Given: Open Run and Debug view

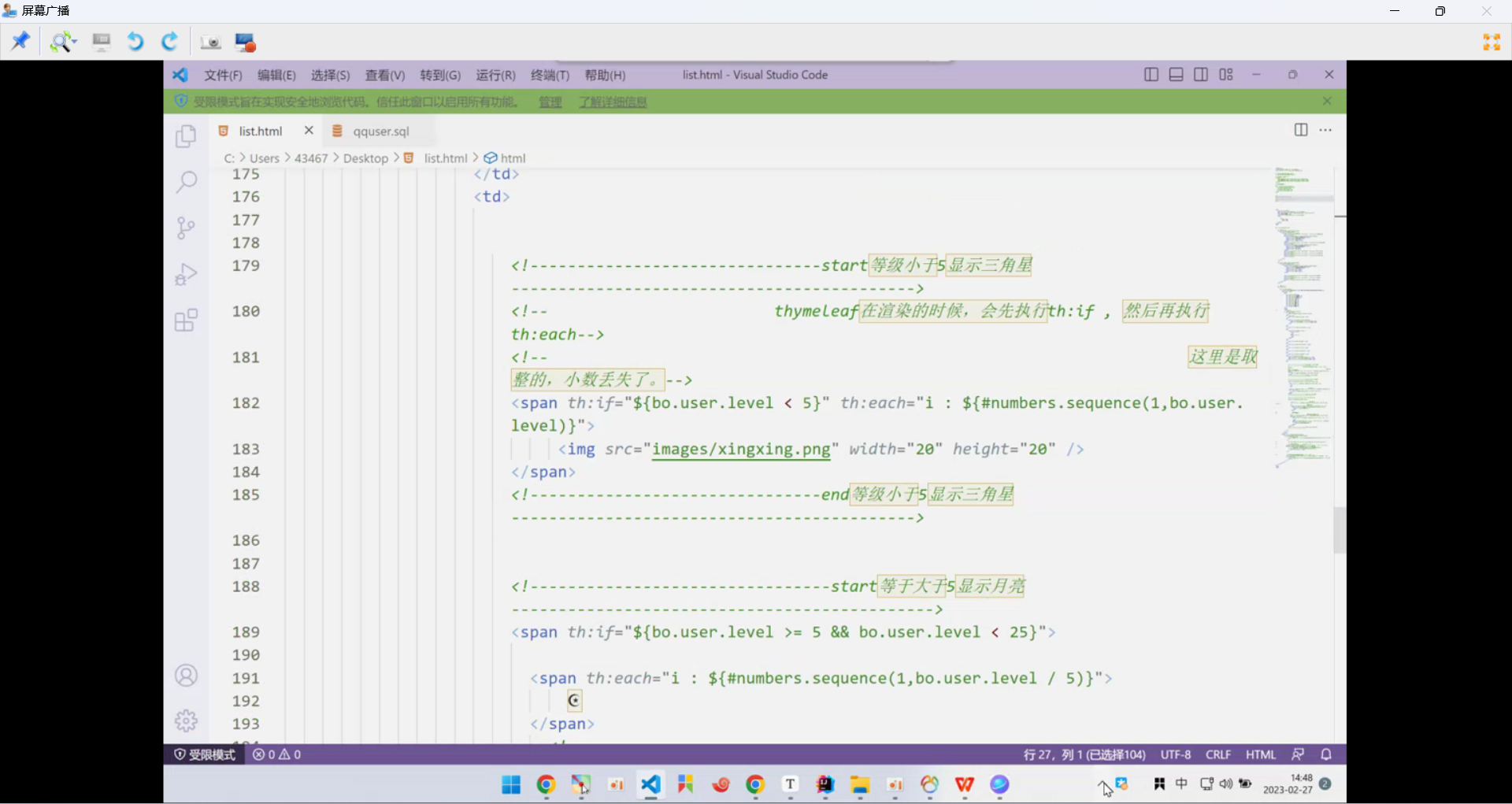Looking at the screenshot, I should (186, 274).
